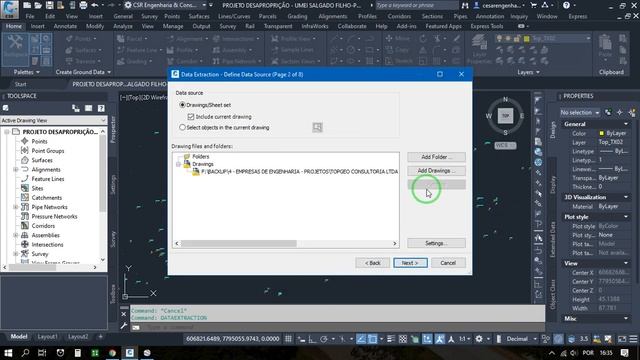The width and height of the screenshot is (640, 360).
Task: Click the Plot printer icon in quick access toolbar
Action: click(83, 5)
